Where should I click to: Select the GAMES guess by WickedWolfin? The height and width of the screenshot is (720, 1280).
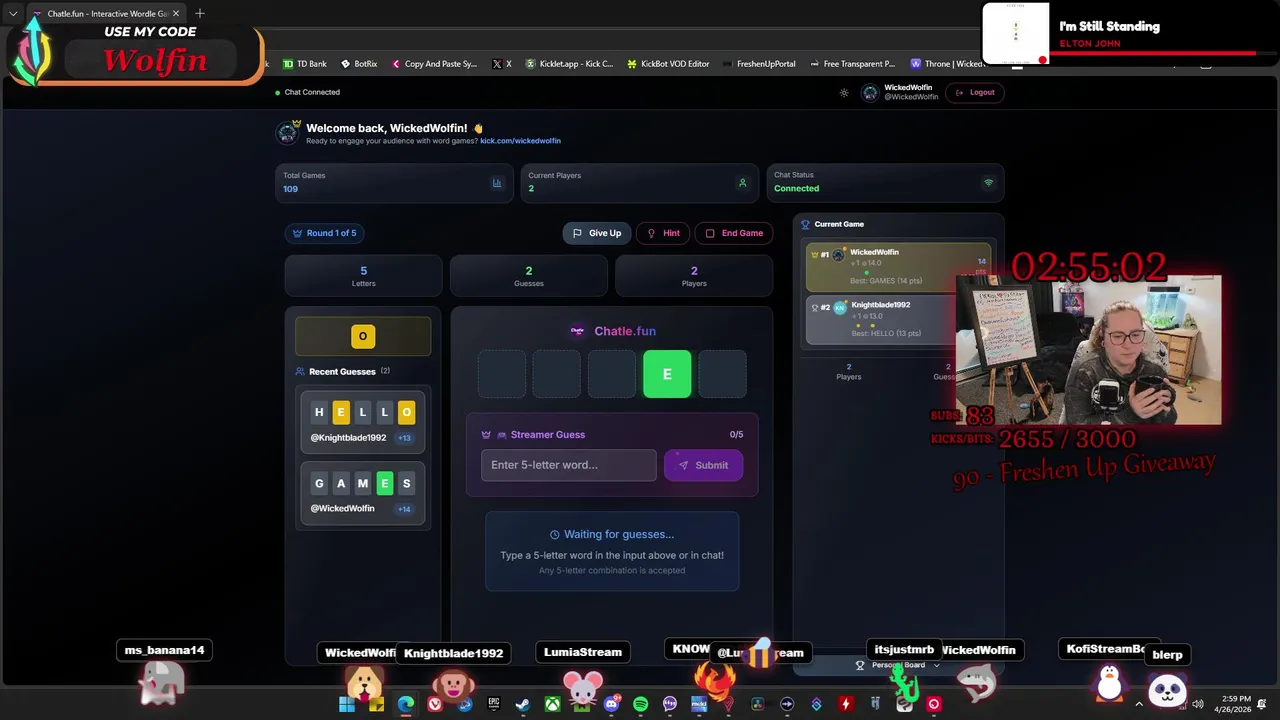pyautogui.click(x=363, y=493)
